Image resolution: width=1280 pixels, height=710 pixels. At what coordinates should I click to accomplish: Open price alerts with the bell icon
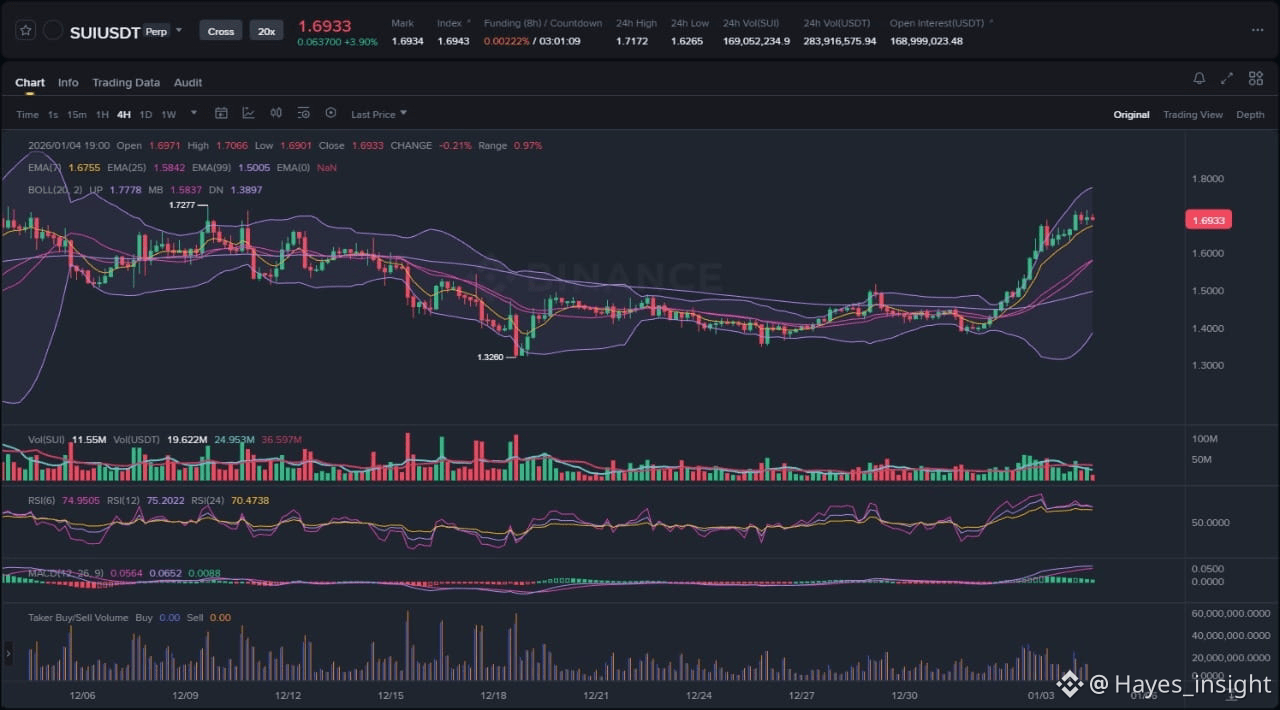point(1199,78)
